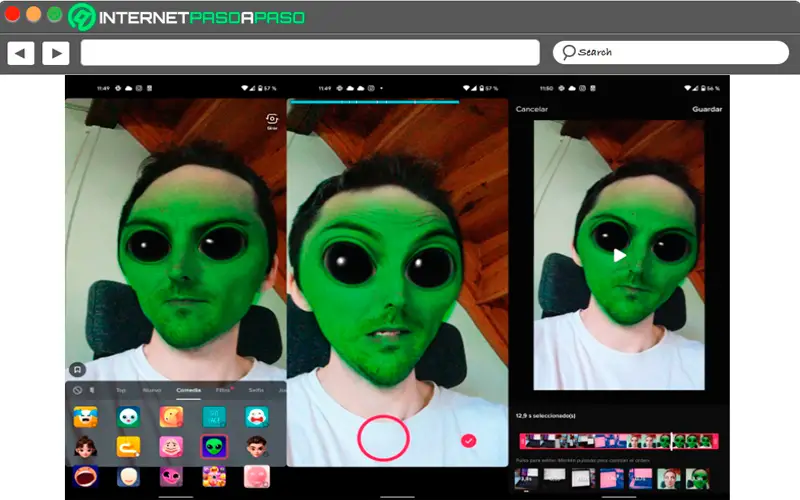
Task: Click the red macOS close dot
Action: (x=12, y=14)
